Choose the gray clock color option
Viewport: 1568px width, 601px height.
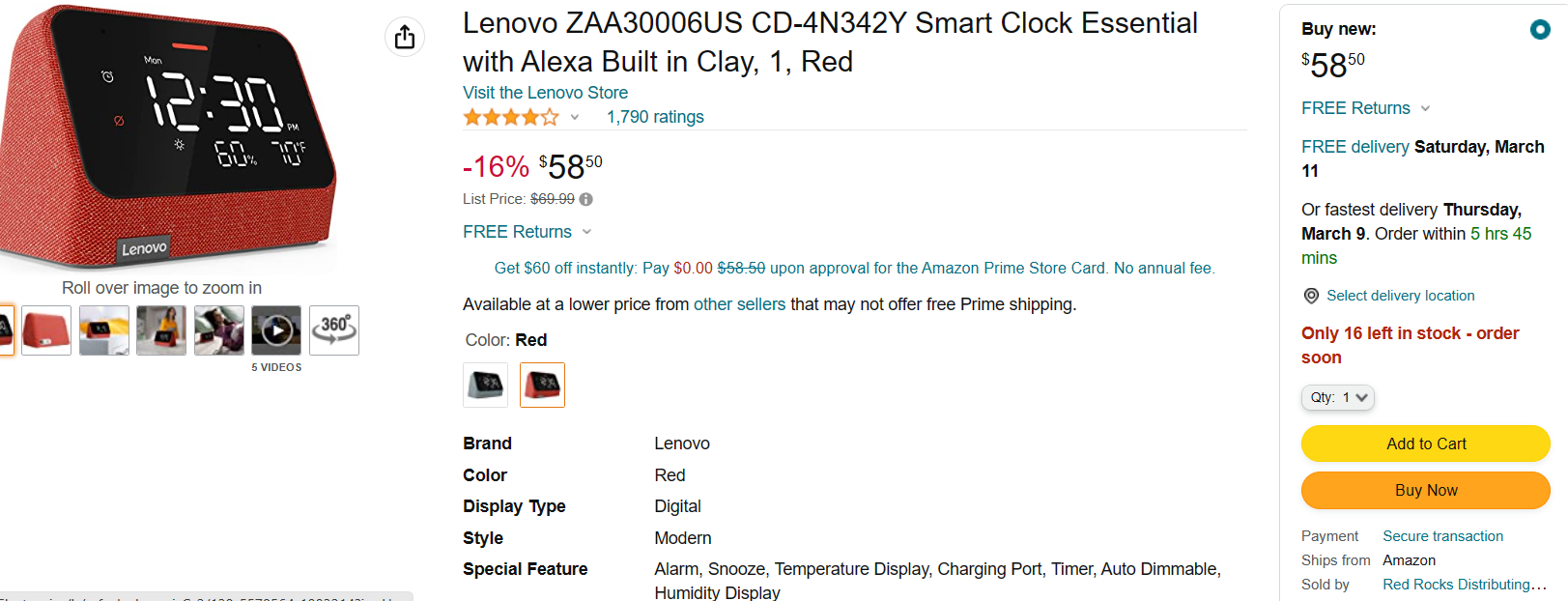[x=485, y=385]
